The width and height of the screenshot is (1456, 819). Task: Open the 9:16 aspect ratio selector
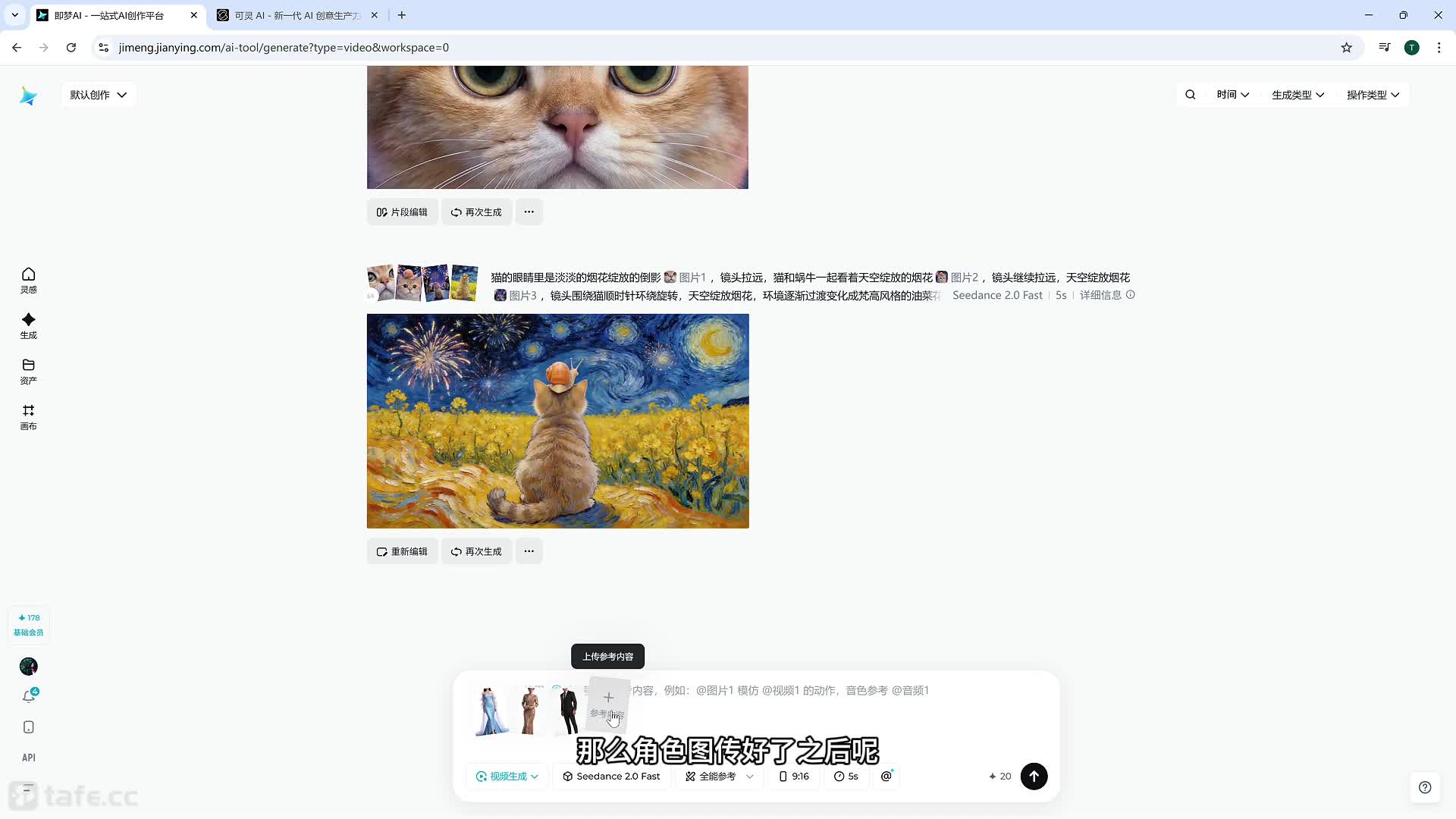tap(793, 776)
